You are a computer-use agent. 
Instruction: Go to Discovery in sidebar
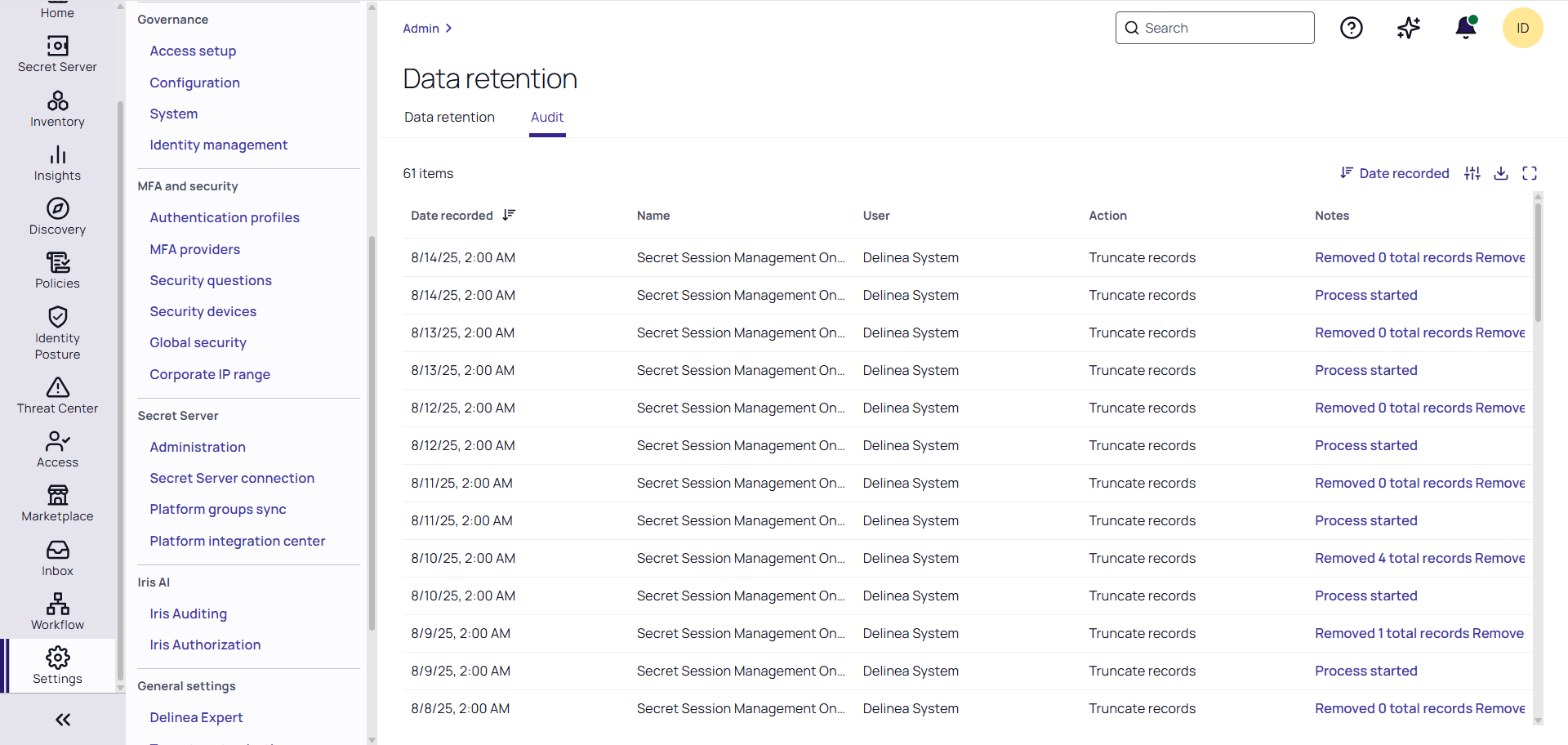coord(57,216)
